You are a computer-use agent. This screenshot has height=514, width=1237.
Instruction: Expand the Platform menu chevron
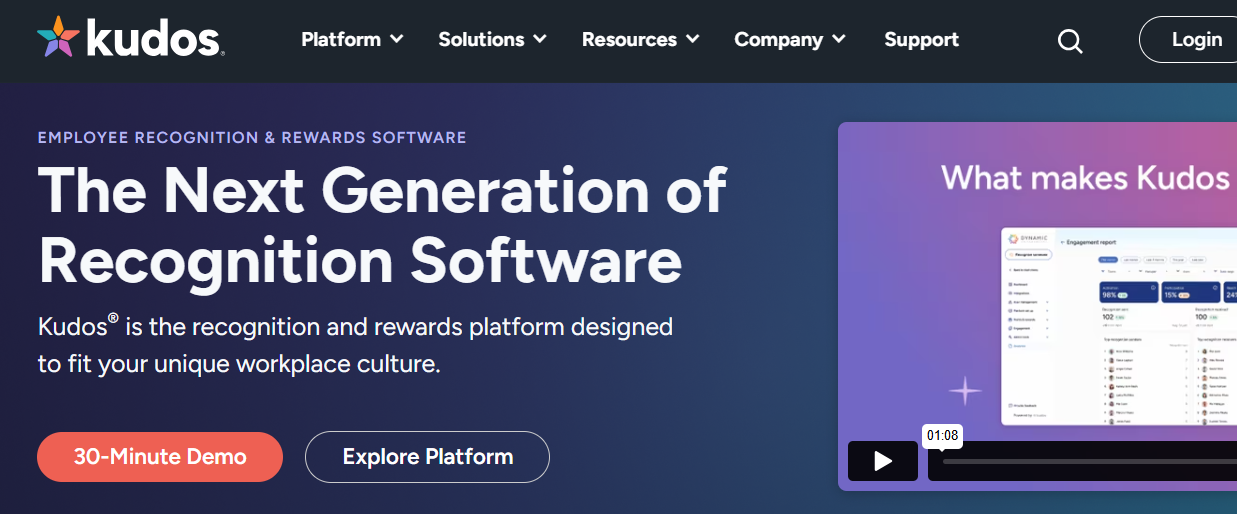(x=397, y=39)
